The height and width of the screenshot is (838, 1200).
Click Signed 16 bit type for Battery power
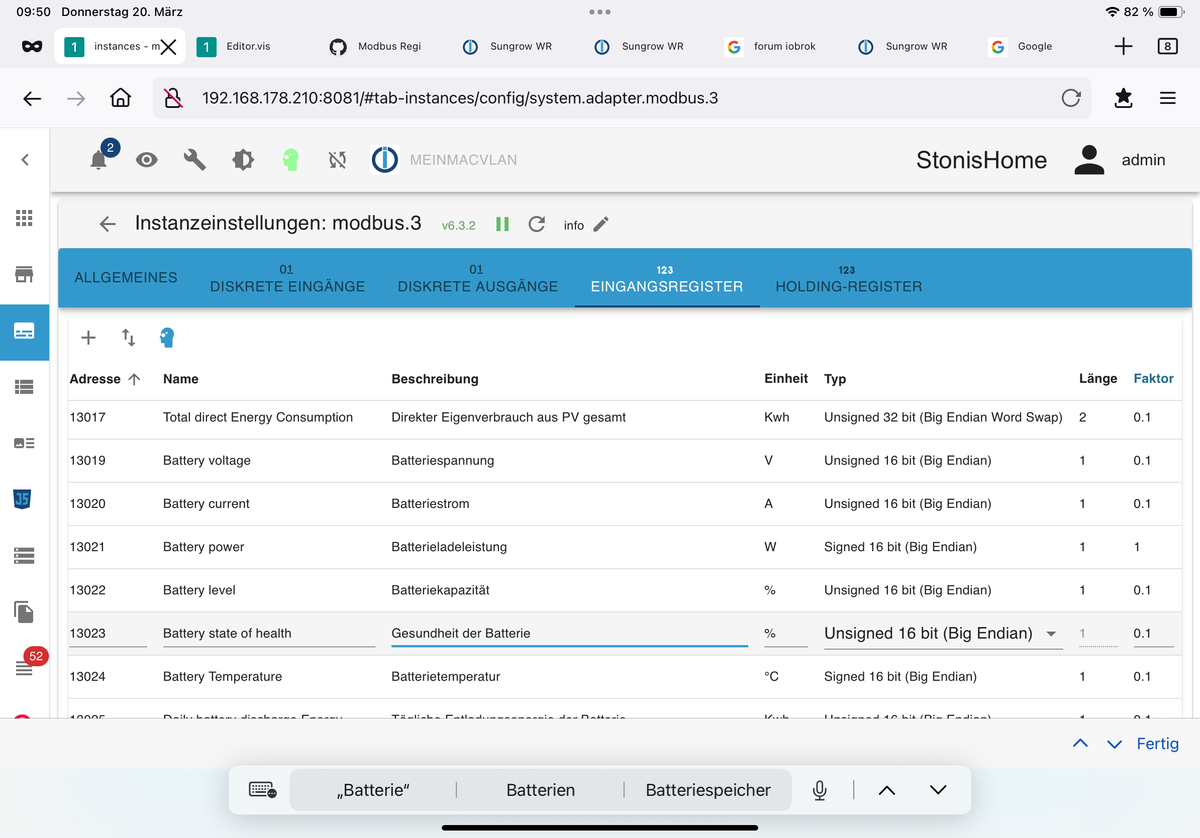coord(900,547)
